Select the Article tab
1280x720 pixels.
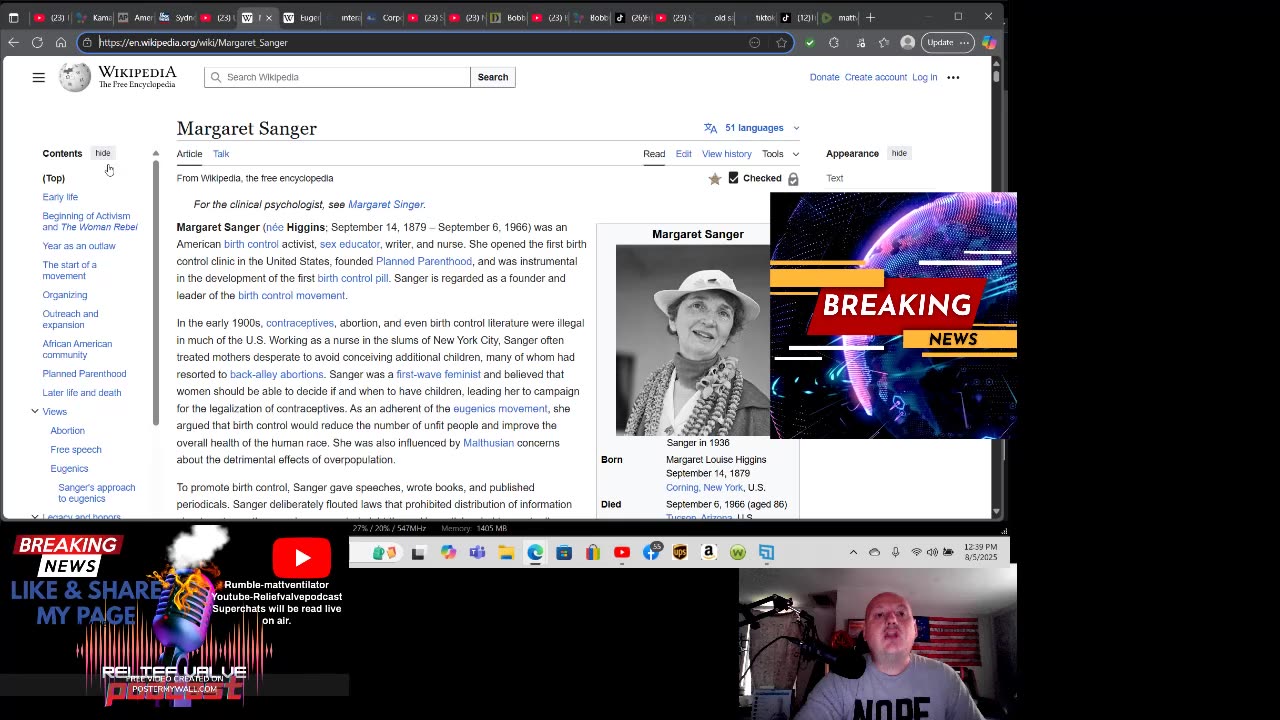click(x=189, y=154)
